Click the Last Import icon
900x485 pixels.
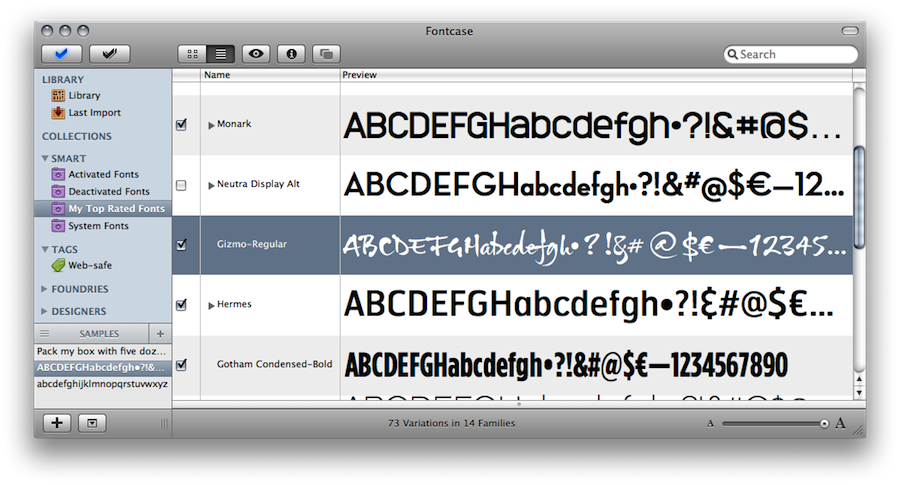[x=58, y=112]
